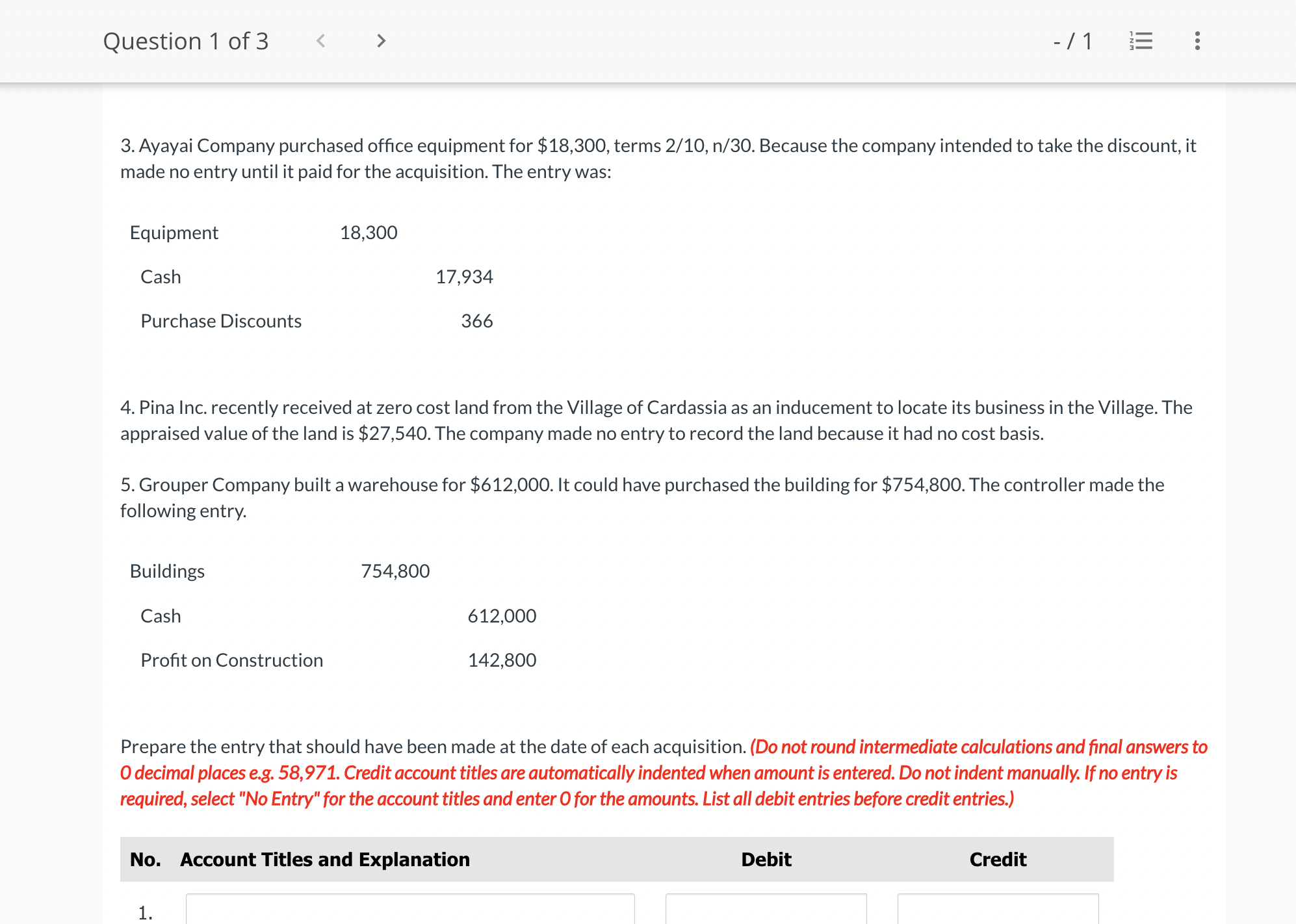This screenshot has width=1296, height=924.
Task: Open the three-dot more options menu
Action: click(x=1197, y=41)
